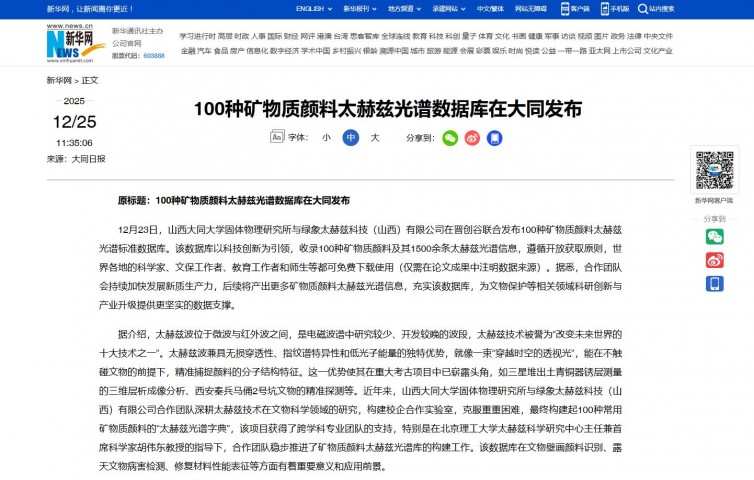Click the WeChat share icon under the headline

click(450, 138)
